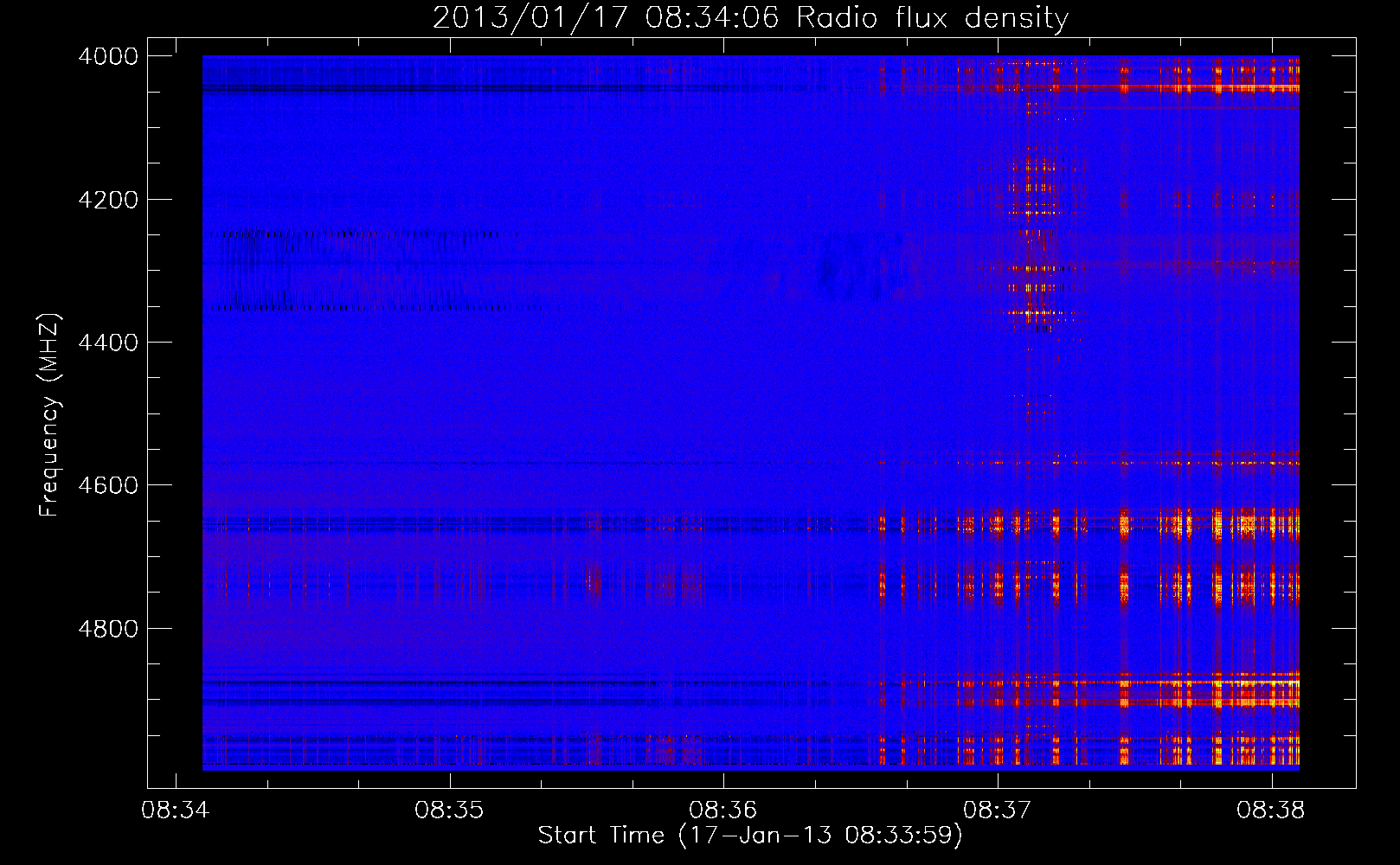Select the 4600 frequency axis label

(x=108, y=485)
